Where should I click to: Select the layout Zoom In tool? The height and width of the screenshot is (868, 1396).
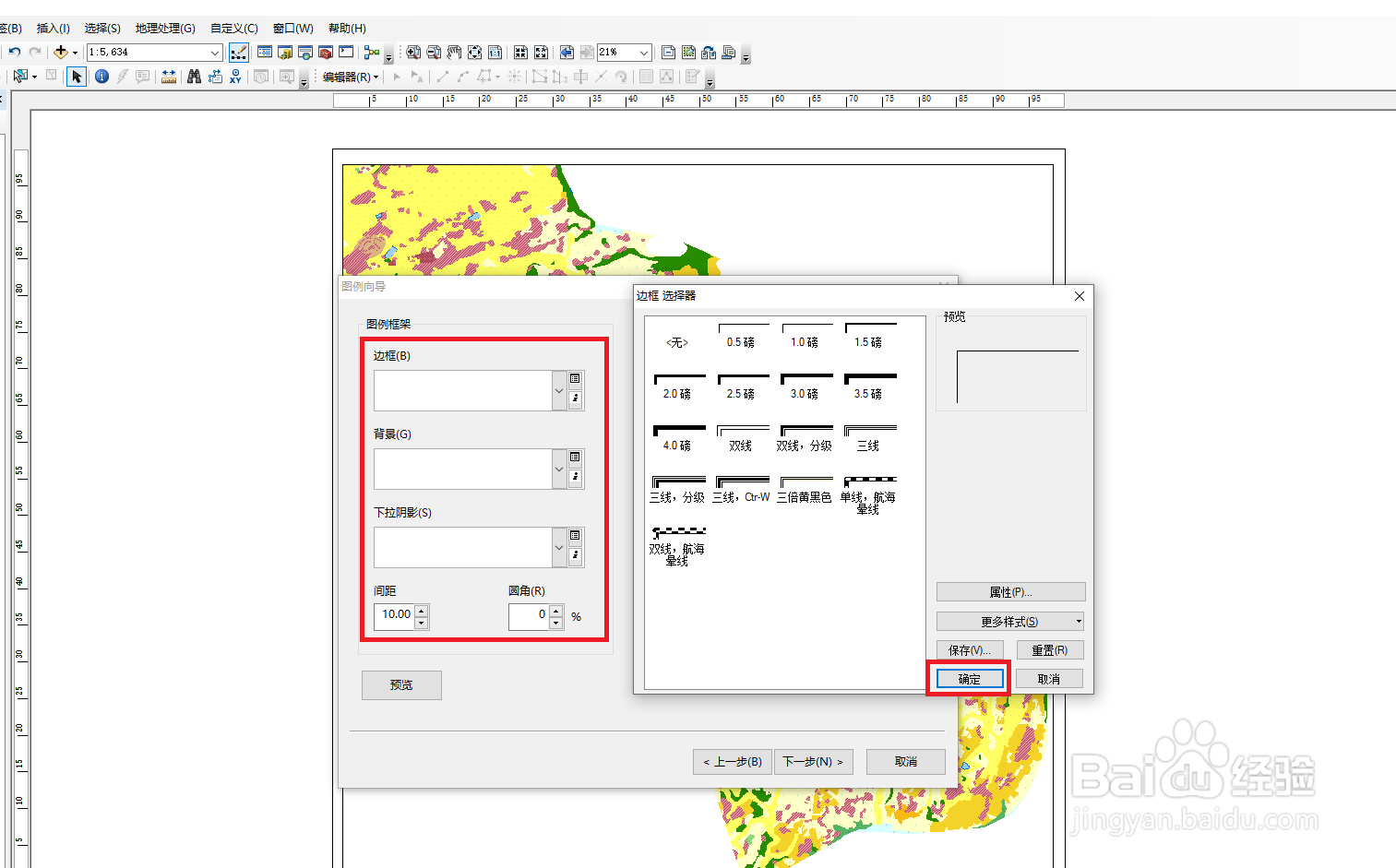coord(413,53)
